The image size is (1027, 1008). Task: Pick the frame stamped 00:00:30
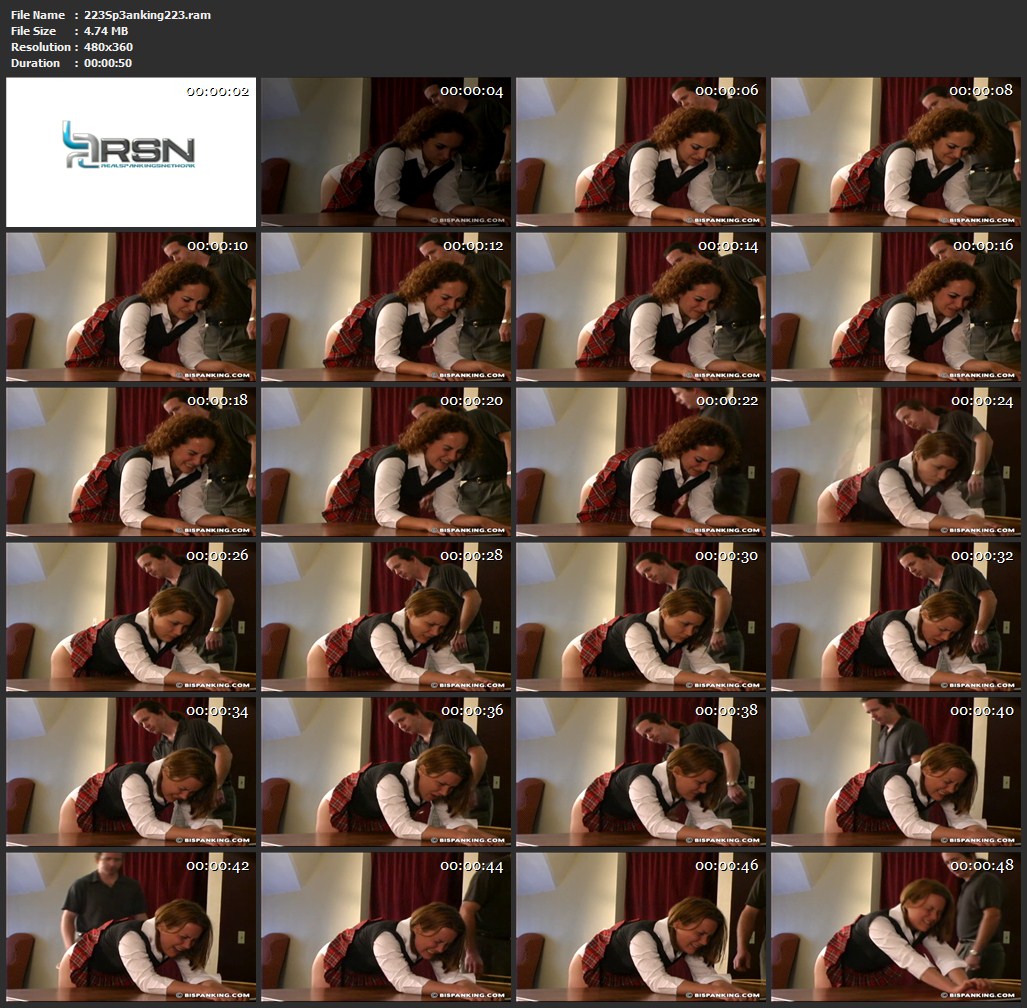tap(641, 617)
